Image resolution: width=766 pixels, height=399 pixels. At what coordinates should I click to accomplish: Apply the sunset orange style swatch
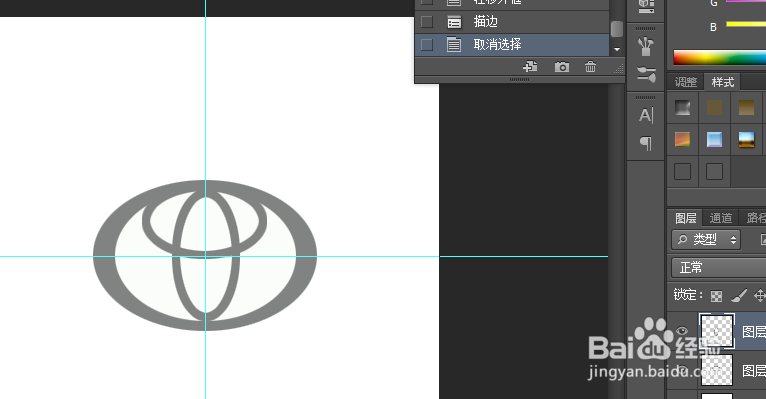[x=682, y=140]
